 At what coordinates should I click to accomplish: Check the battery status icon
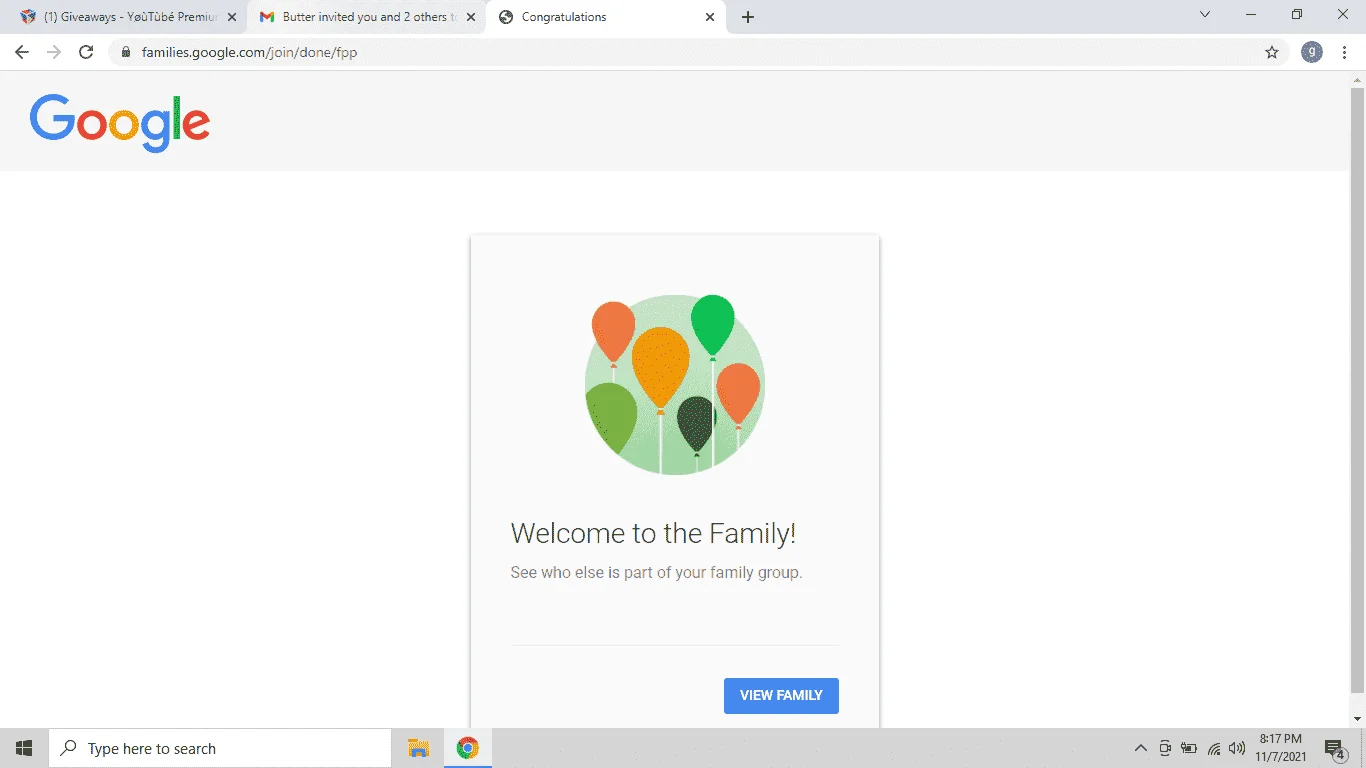click(x=1189, y=748)
